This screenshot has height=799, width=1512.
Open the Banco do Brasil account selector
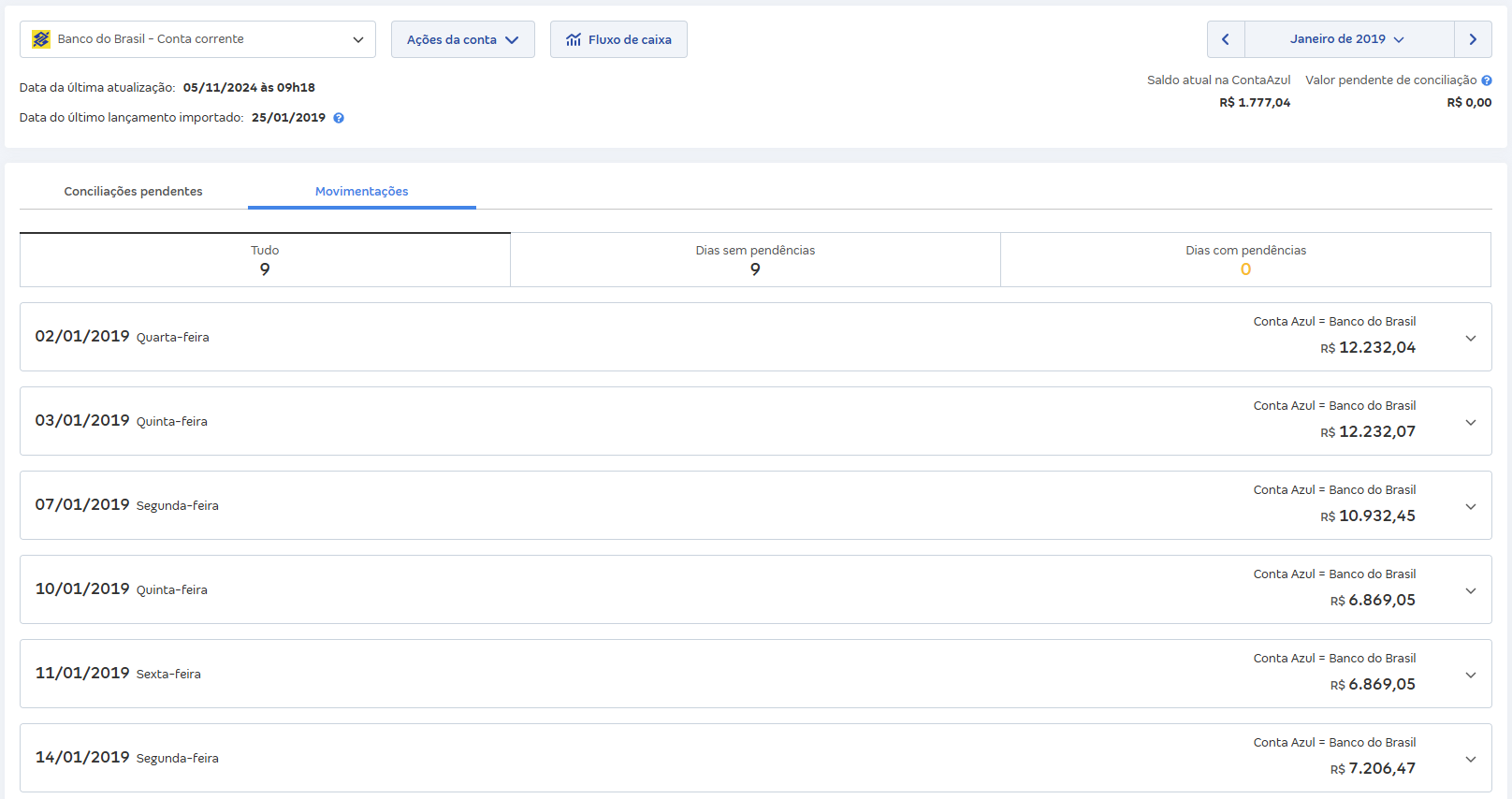197,39
